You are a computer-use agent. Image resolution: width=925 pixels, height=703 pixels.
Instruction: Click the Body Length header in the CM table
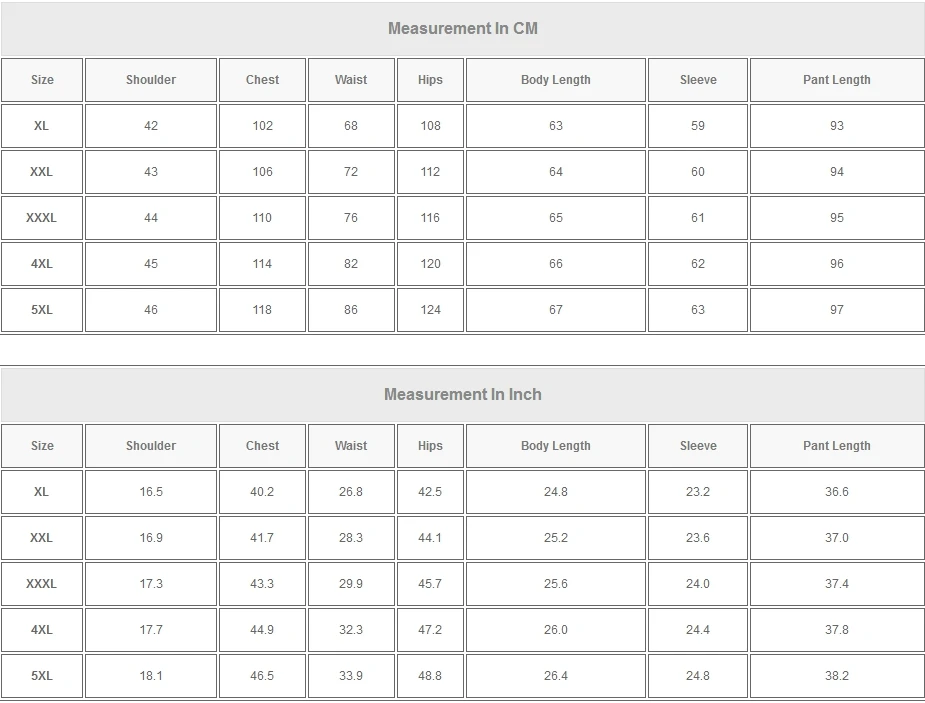[x=555, y=80]
